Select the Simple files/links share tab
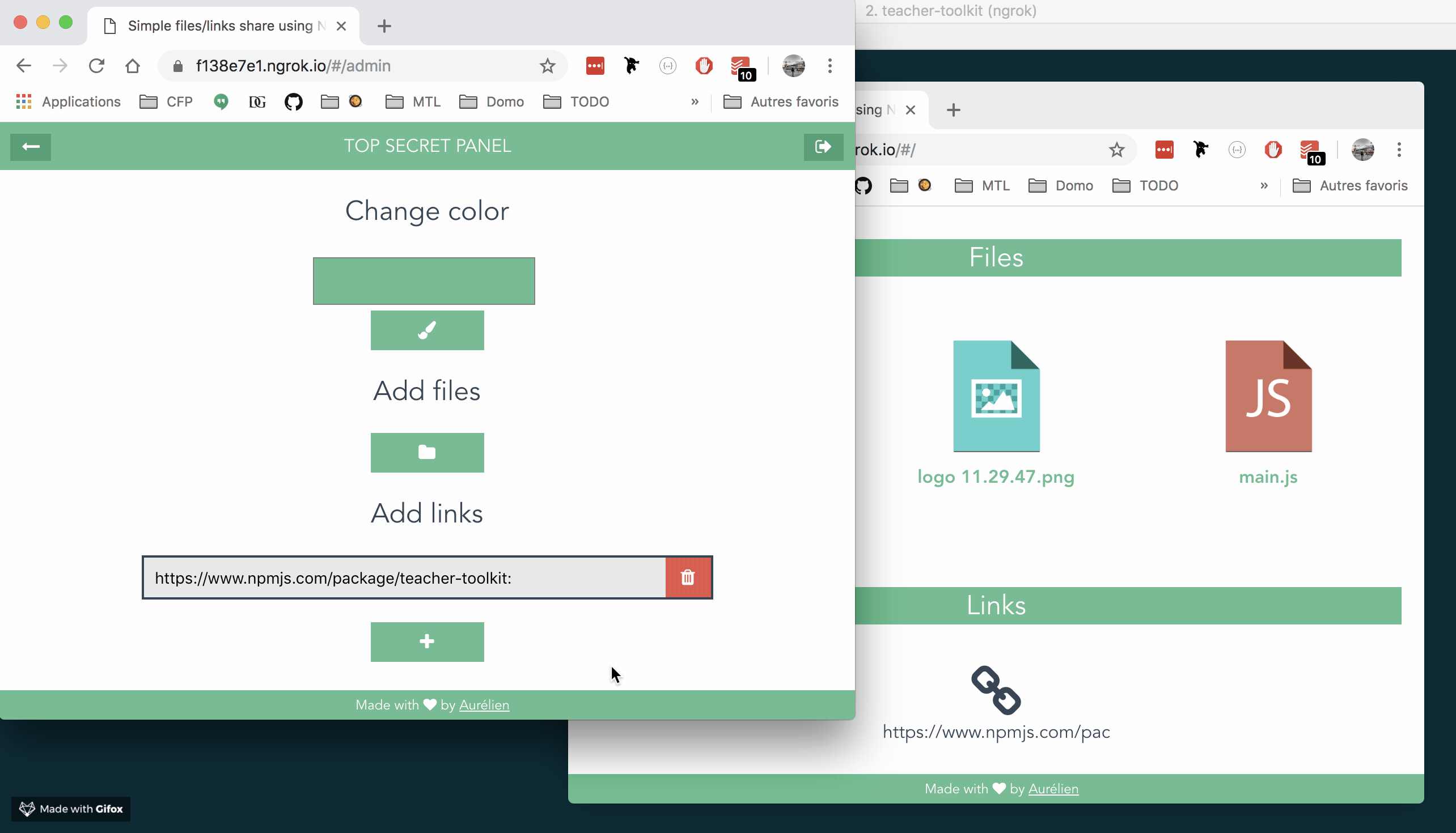 click(221, 25)
